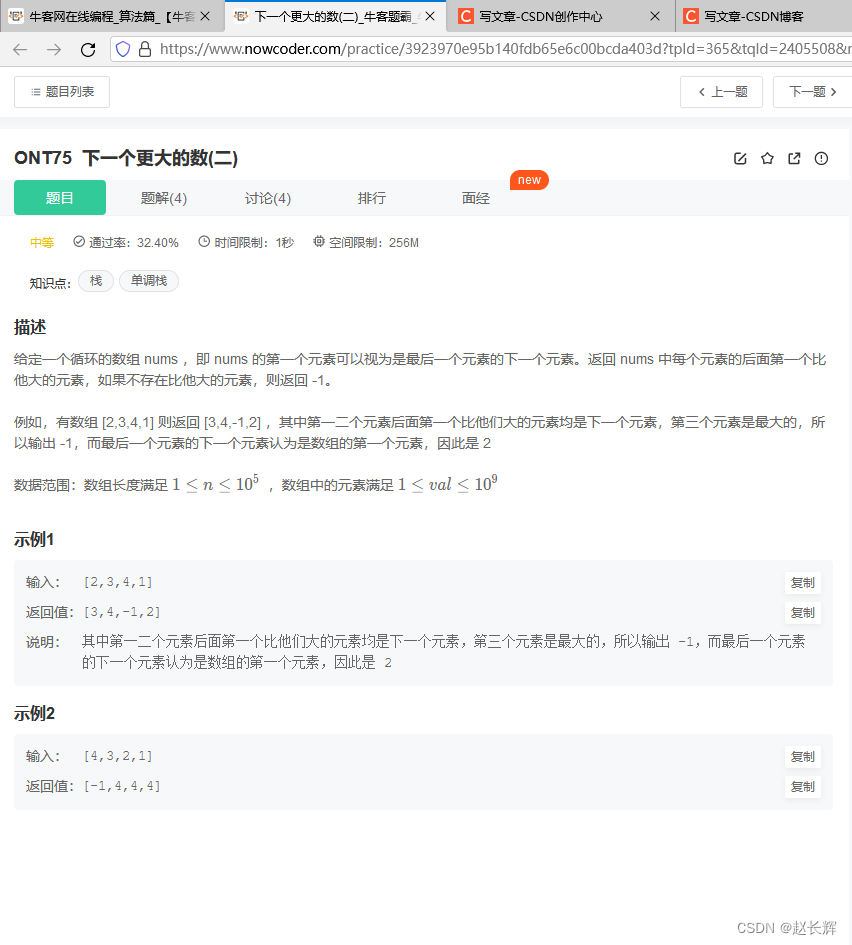Copy the return value of 示例2

pos(803,786)
